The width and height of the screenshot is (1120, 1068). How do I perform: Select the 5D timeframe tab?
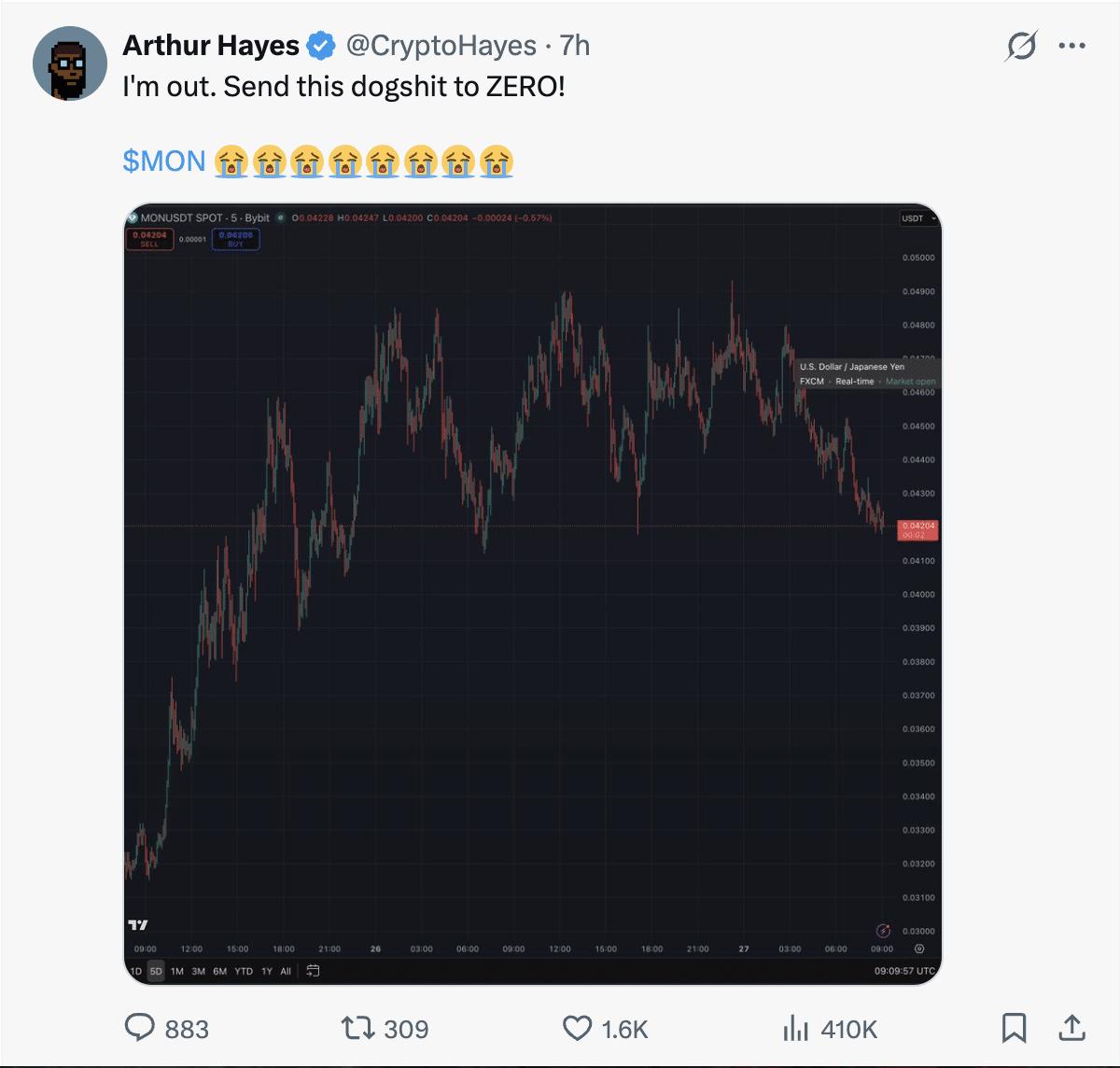[x=156, y=971]
